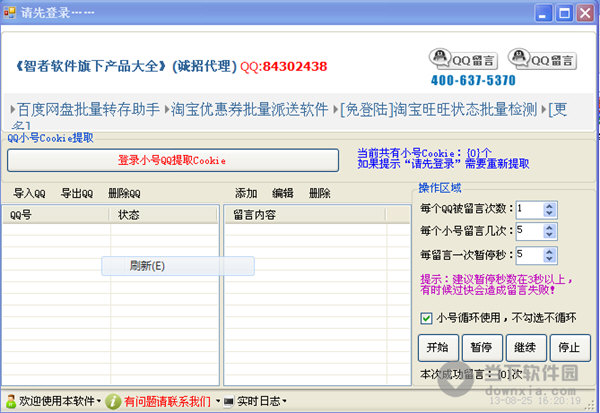Viewport: 600px width, 413px height.
Task: Click 删除 message menu item
Action: coord(320,193)
